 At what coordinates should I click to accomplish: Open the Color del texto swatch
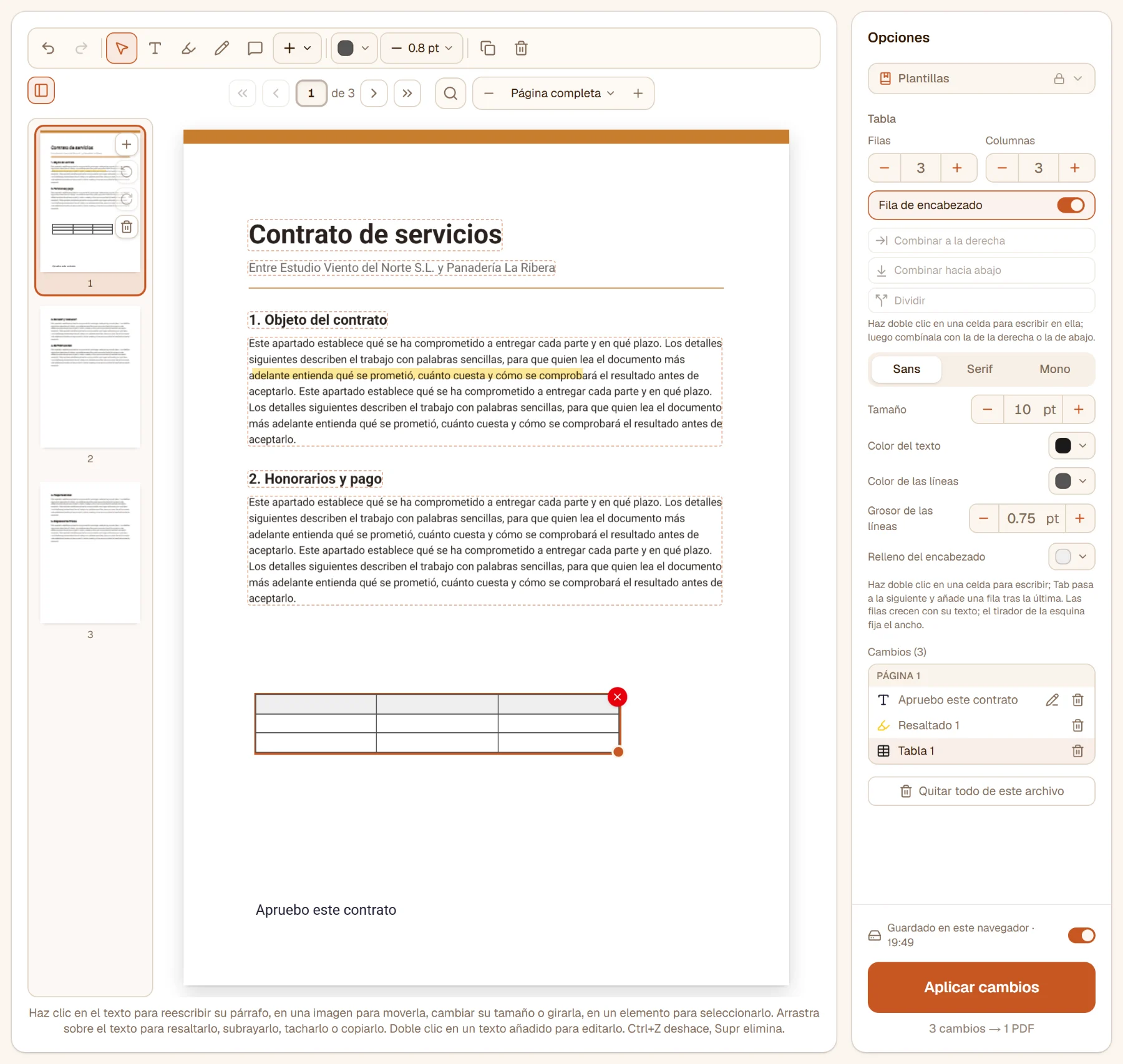click(x=1071, y=445)
